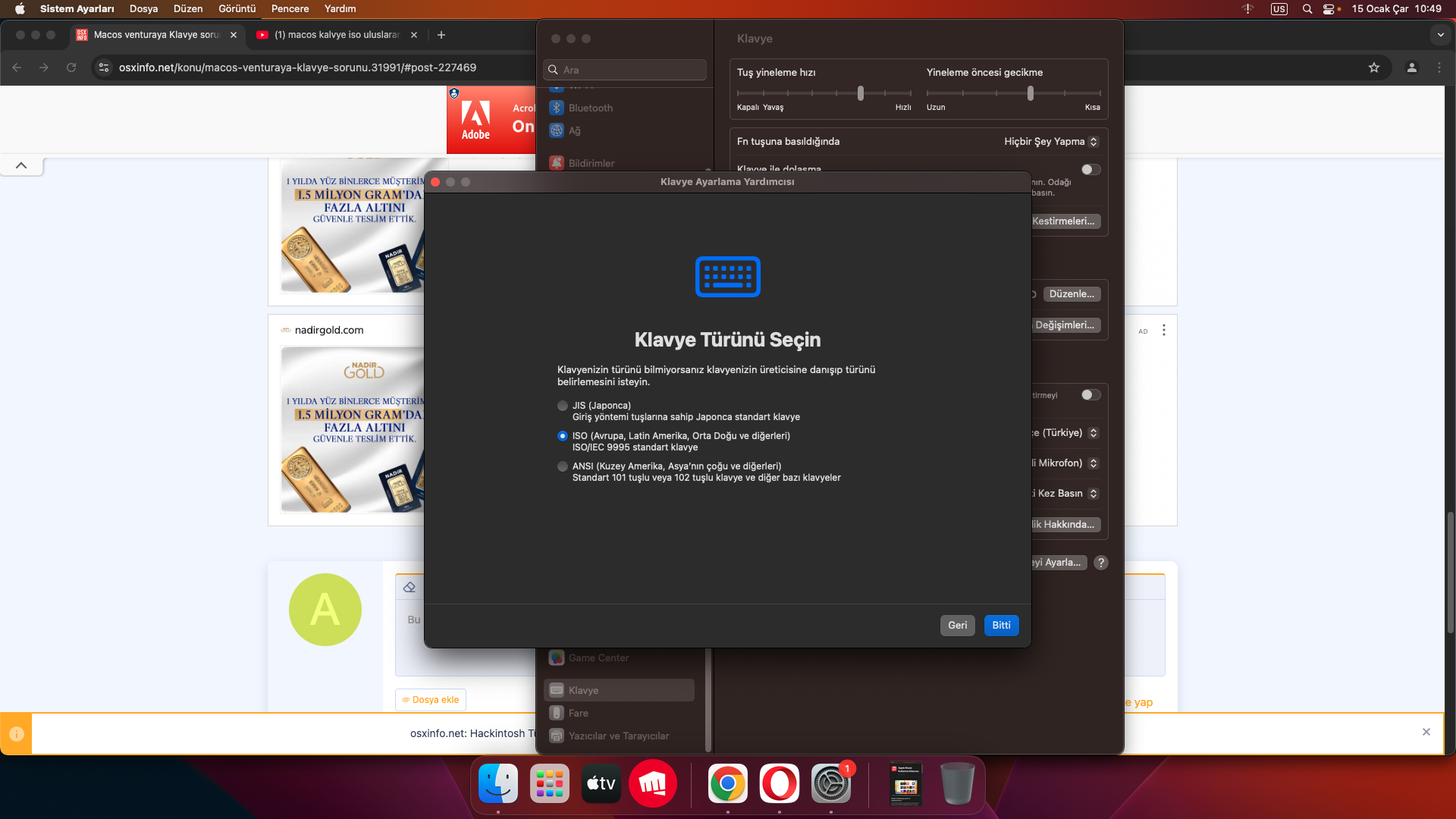
Task: Open the Kez Basın shortcut dropdown
Action: (1093, 494)
